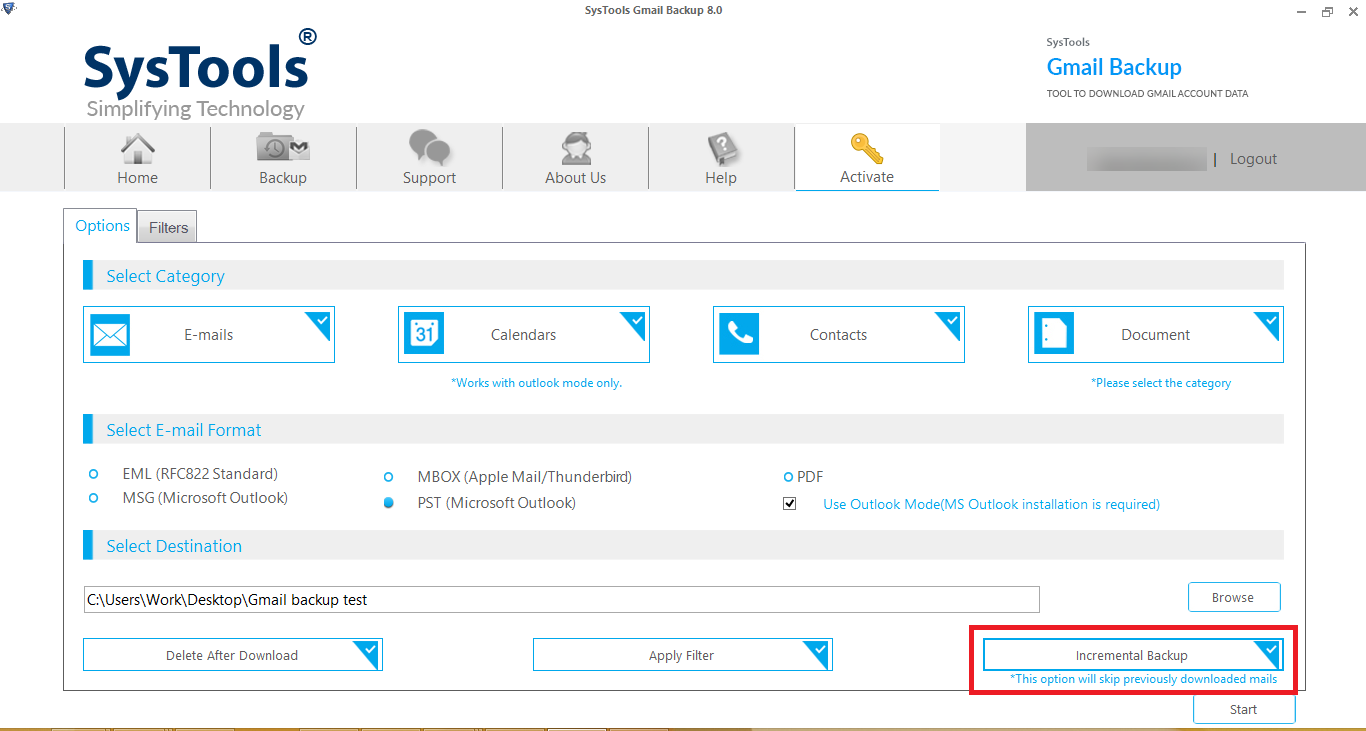Click the Calendars 31 icon
Image resolution: width=1366 pixels, height=731 pixels.
click(424, 335)
